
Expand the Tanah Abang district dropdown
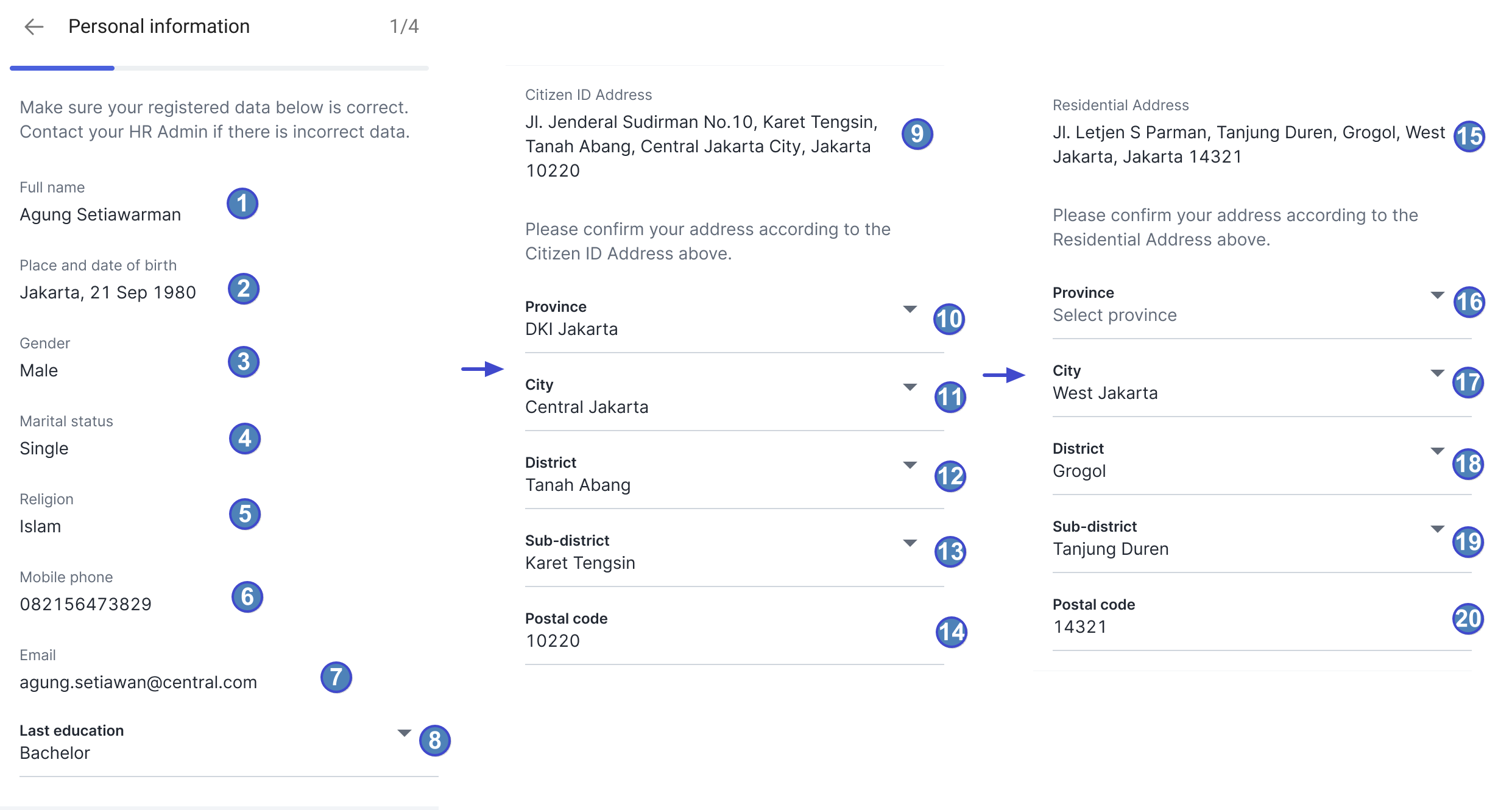click(x=910, y=465)
